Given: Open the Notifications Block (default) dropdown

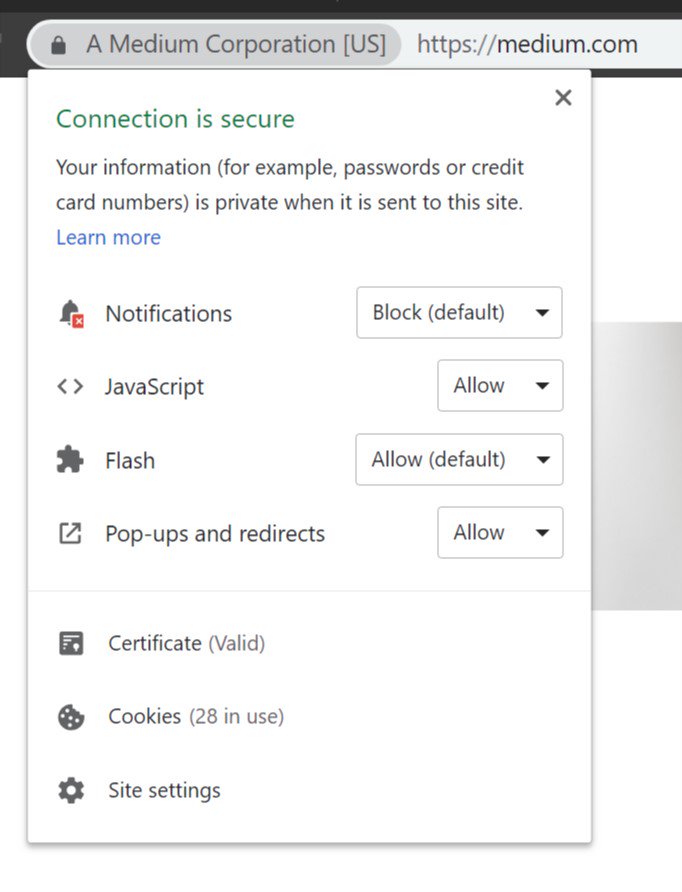Looking at the screenshot, I should 459,312.
